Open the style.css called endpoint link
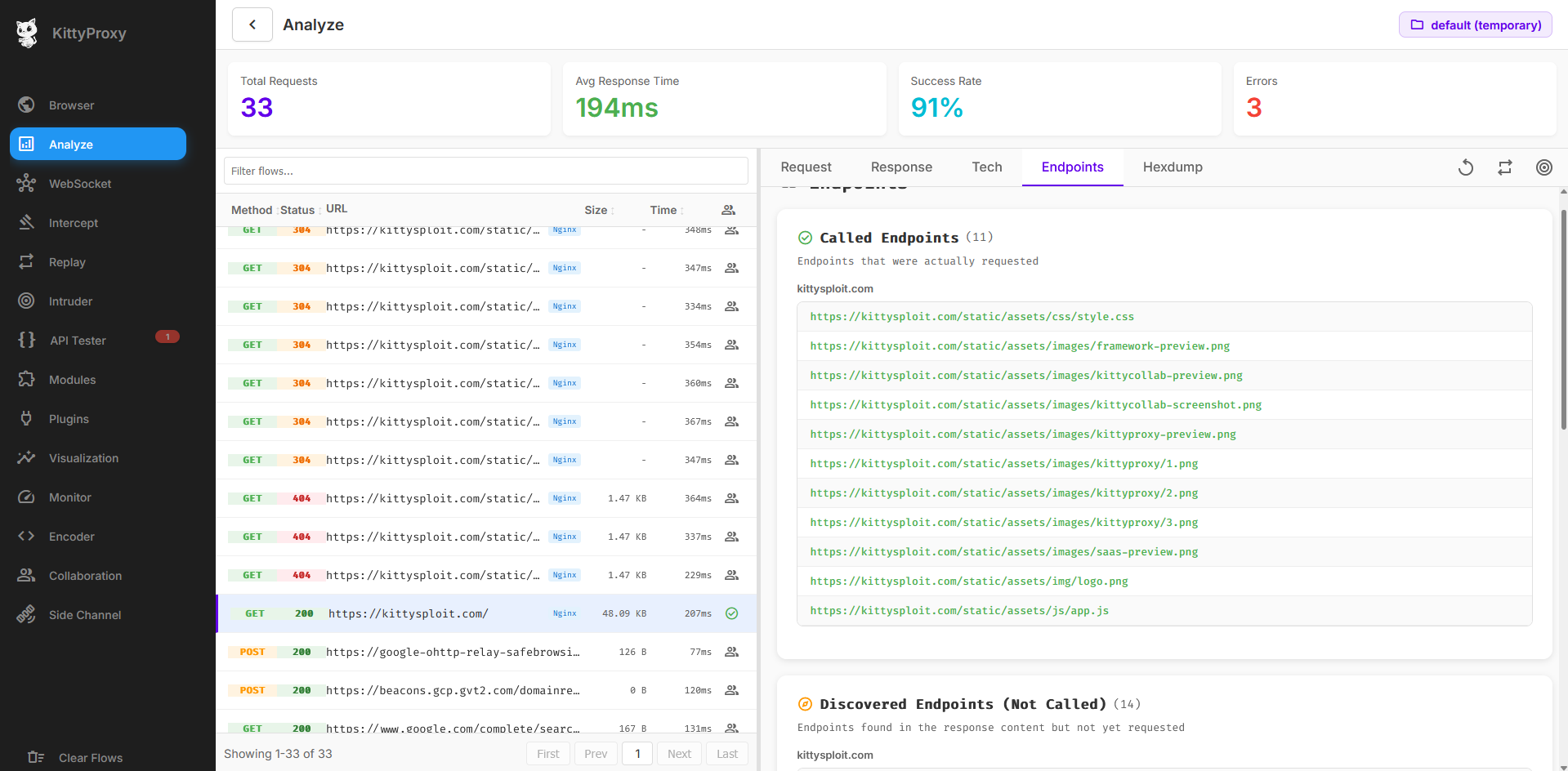Image resolution: width=1568 pixels, height=771 pixels. (x=972, y=317)
